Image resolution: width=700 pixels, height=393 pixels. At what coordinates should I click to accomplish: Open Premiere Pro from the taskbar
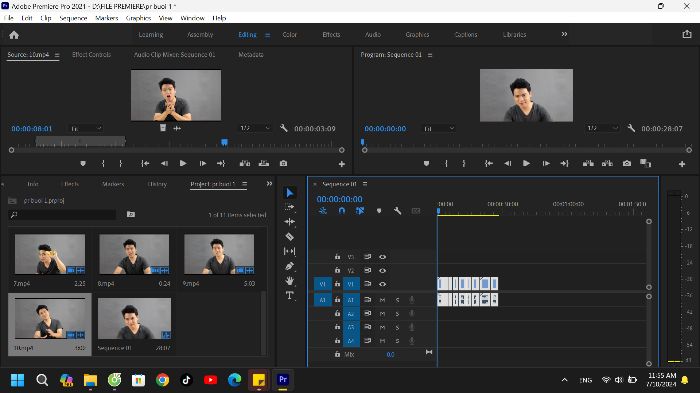click(x=283, y=380)
